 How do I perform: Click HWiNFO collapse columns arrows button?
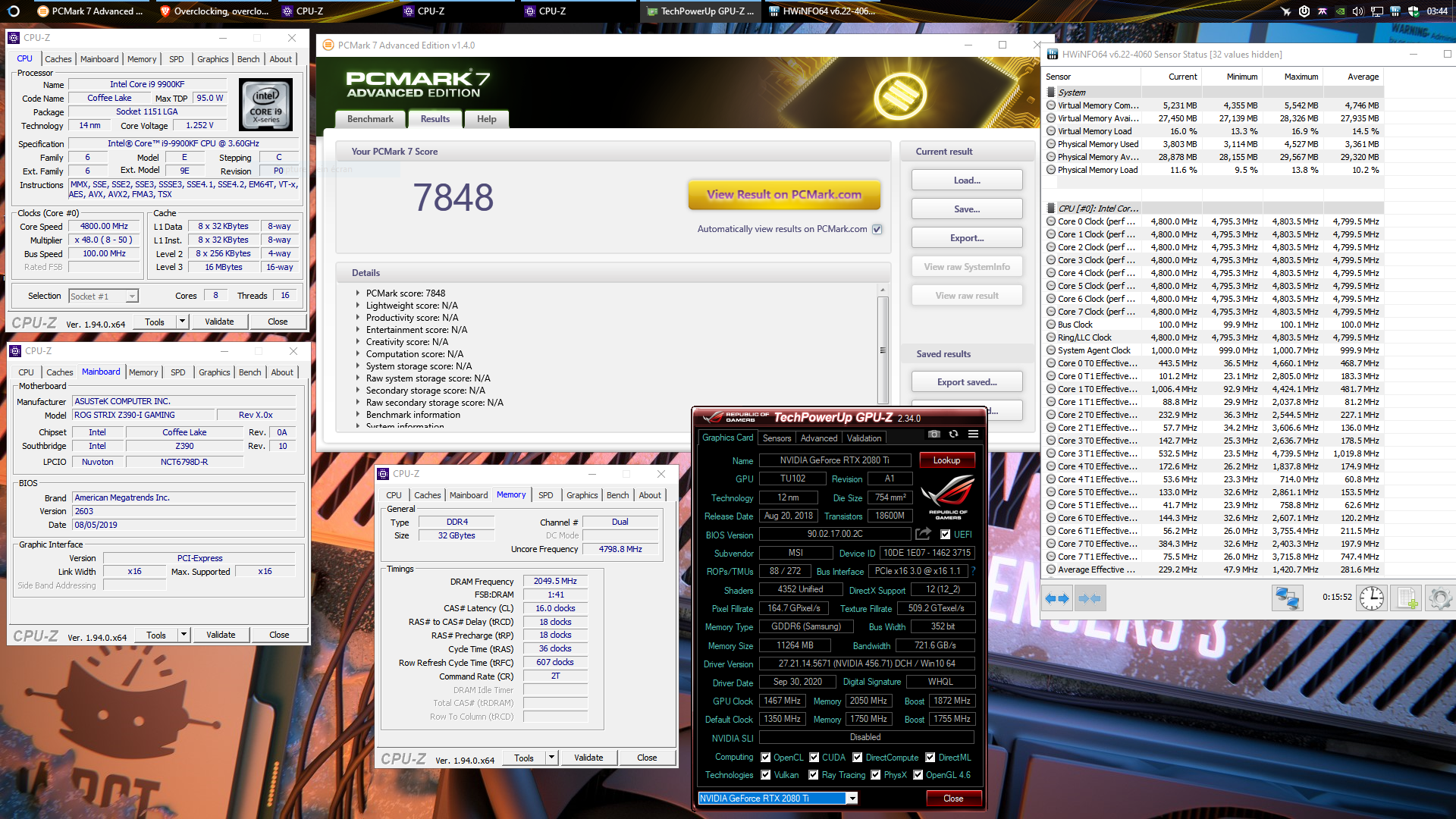coord(1090,598)
